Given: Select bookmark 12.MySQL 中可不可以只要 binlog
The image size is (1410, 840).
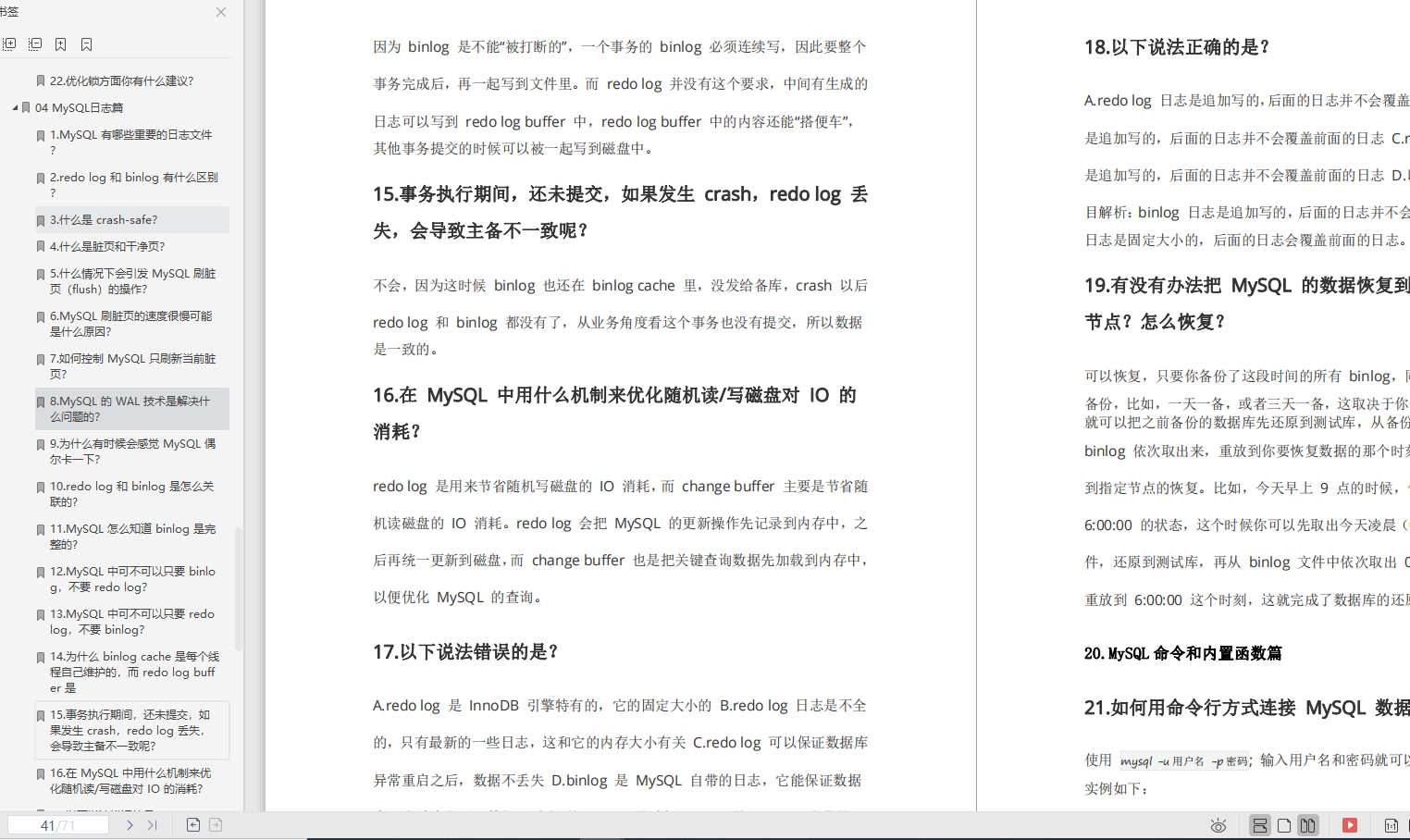Looking at the screenshot, I should click(133, 579).
